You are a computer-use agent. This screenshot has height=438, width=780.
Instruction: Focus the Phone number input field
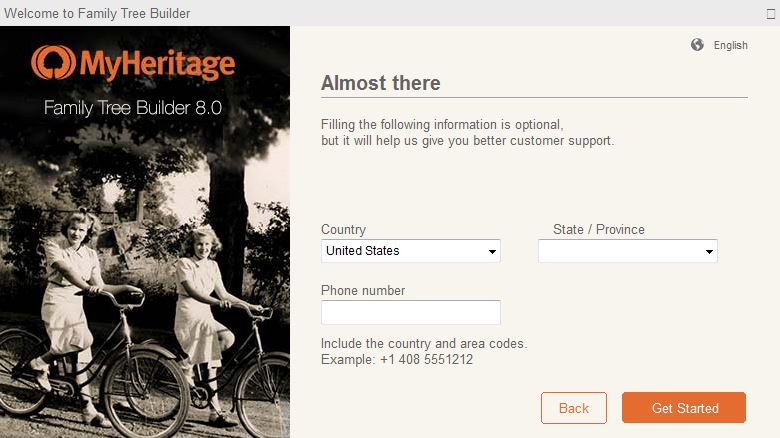[x=410, y=313]
